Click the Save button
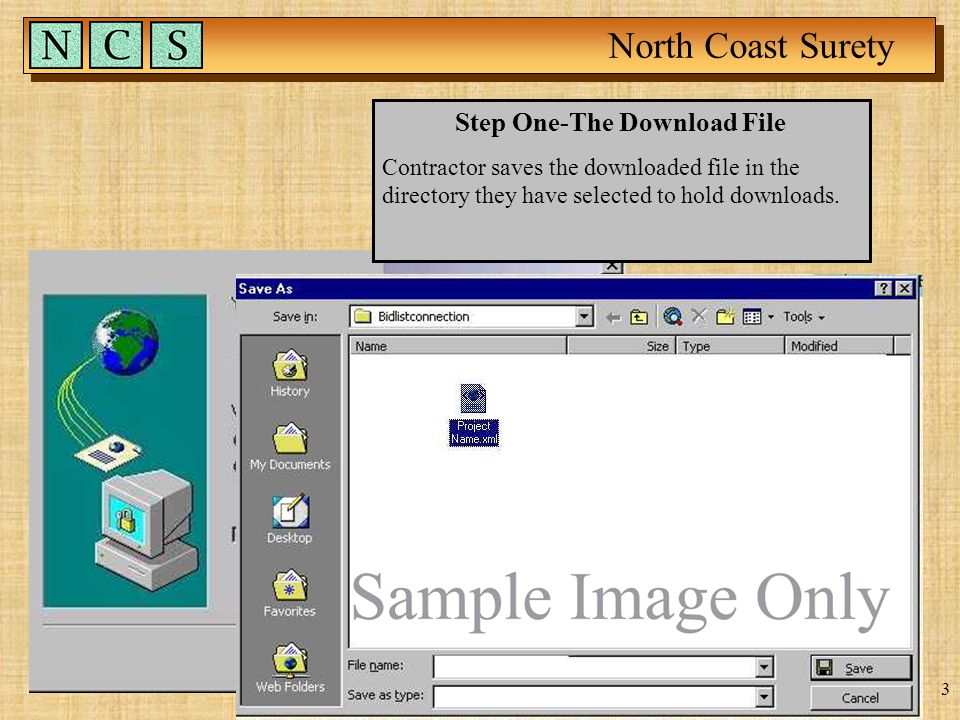960x720 pixels. point(861,668)
